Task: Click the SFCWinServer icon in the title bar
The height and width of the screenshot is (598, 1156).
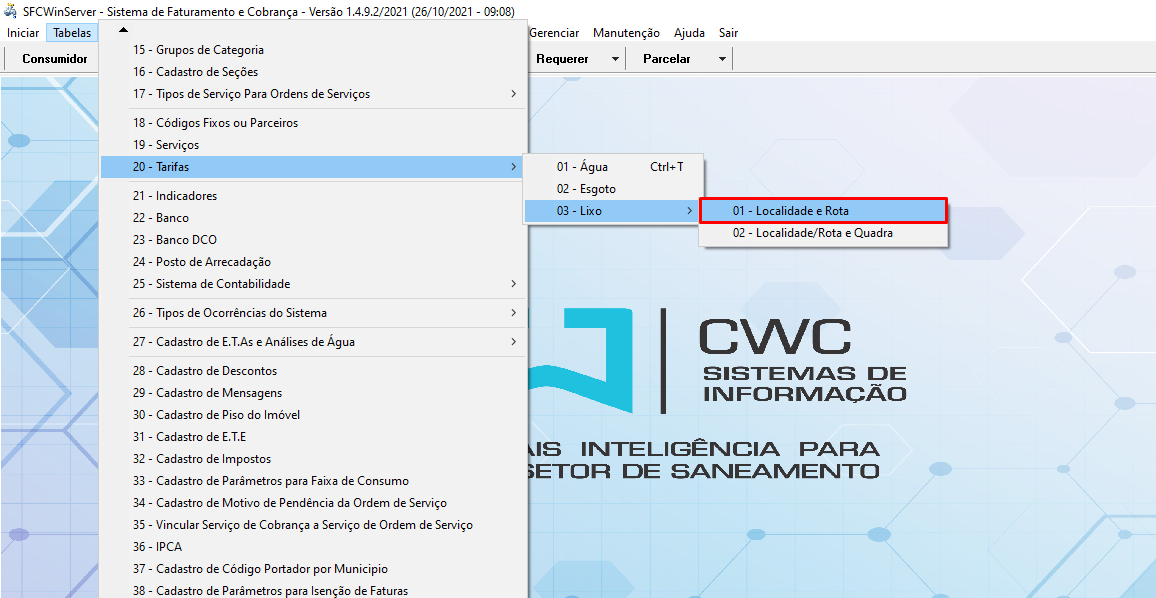Action: coord(11,11)
